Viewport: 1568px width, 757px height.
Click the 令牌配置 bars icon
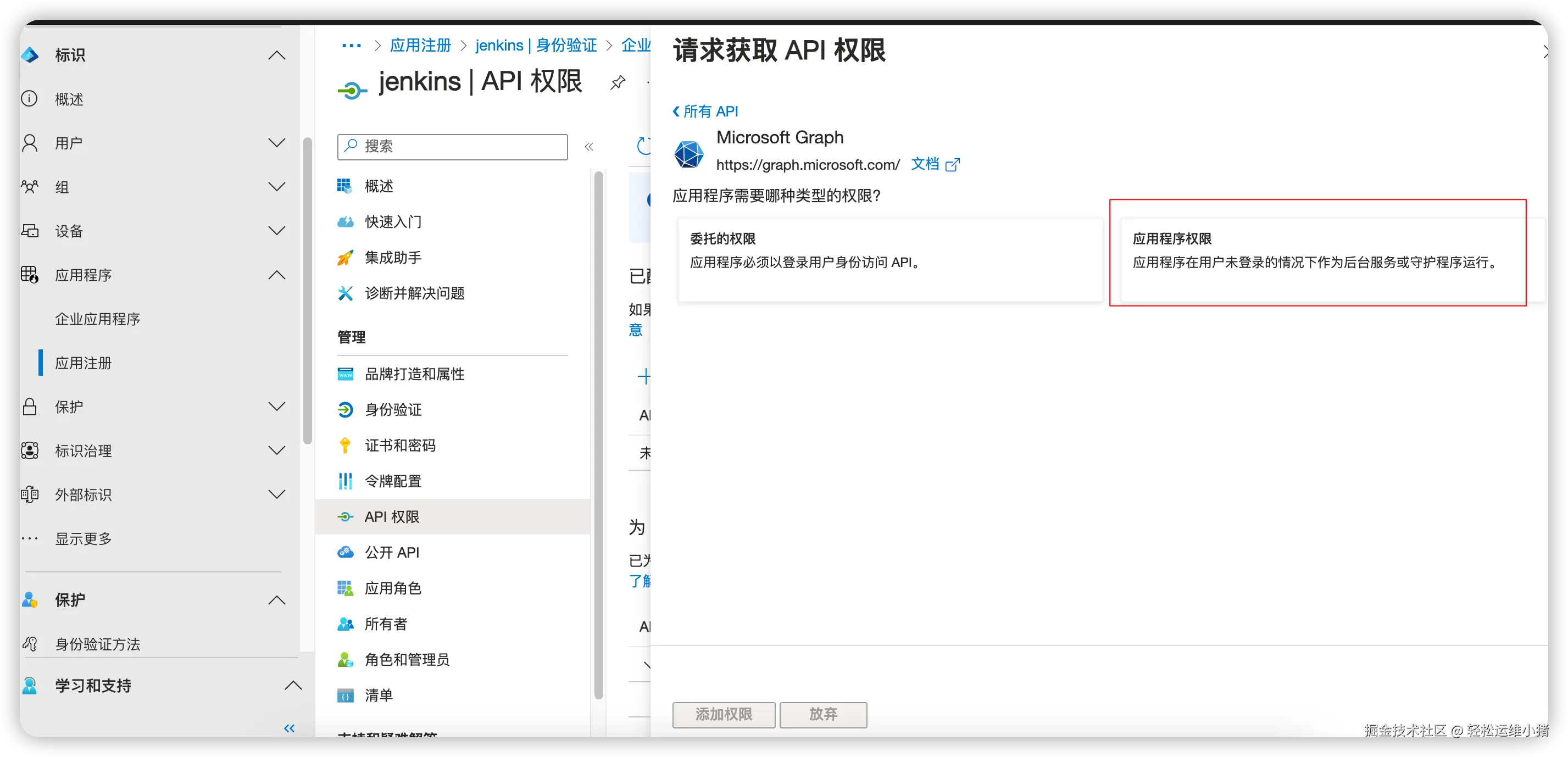point(345,481)
